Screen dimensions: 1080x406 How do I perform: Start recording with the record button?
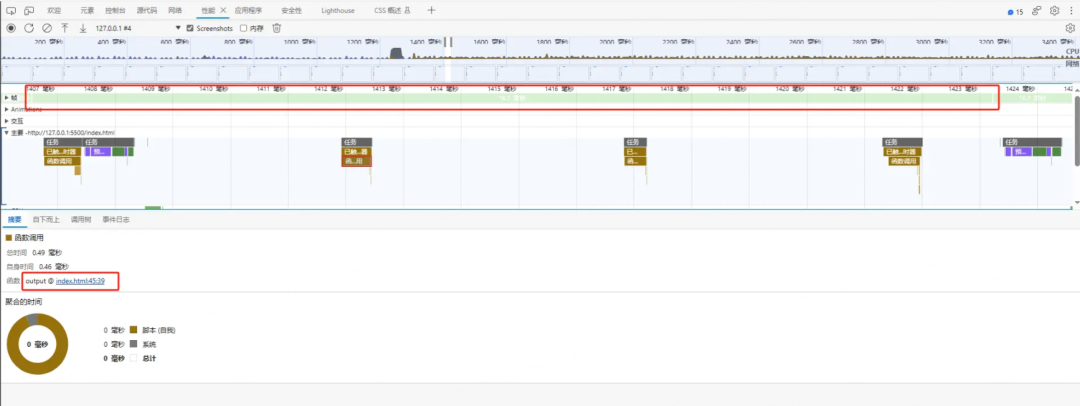(x=11, y=28)
